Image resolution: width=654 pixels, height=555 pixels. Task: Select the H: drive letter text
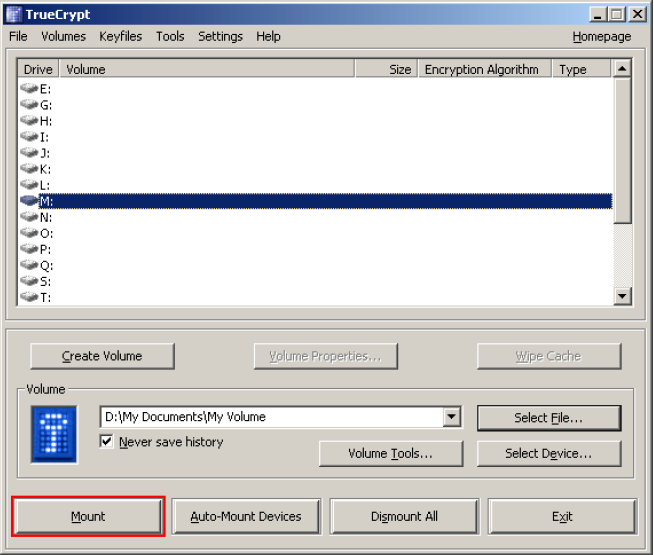click(x=46, y=121)
